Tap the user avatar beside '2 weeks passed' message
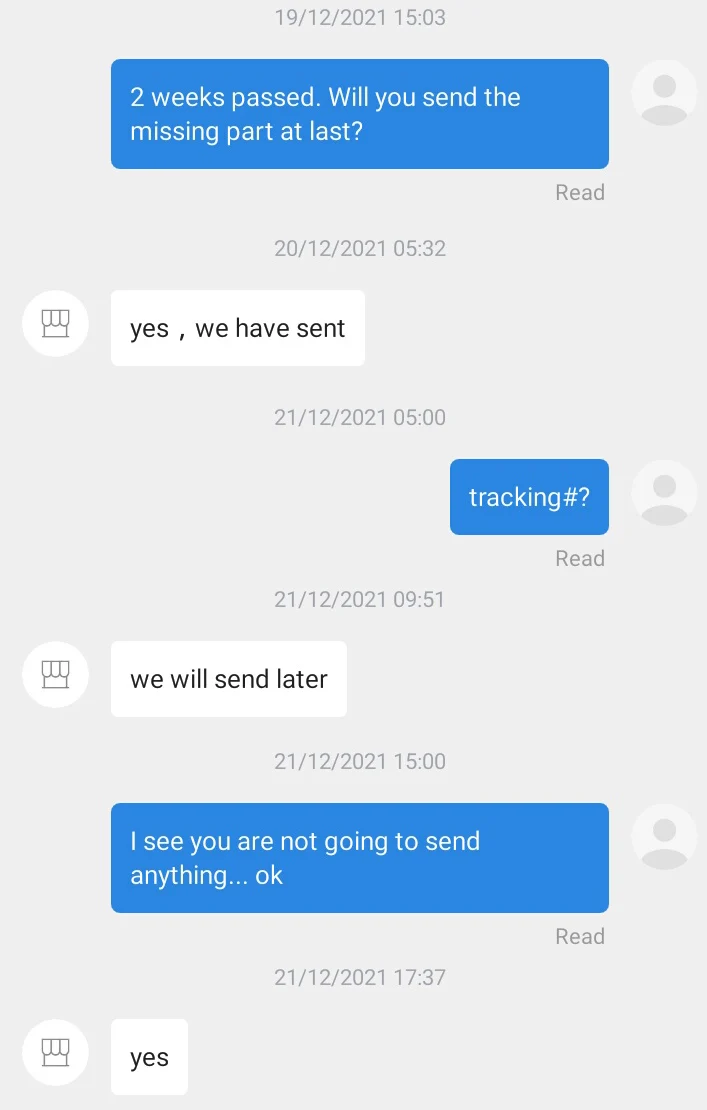Image resolution: width=707 pixels, height=1110 pixels. (x=664, y=93)
